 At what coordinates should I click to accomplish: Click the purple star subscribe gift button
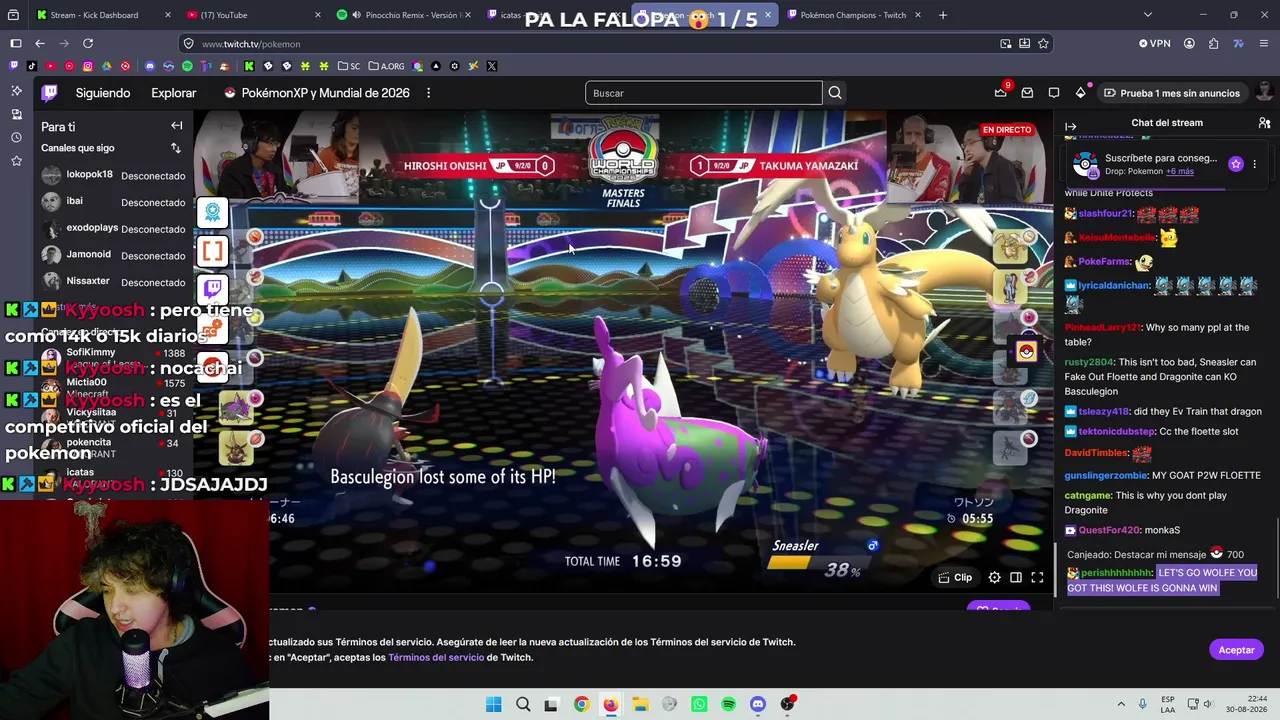(x=1236, y=164)
